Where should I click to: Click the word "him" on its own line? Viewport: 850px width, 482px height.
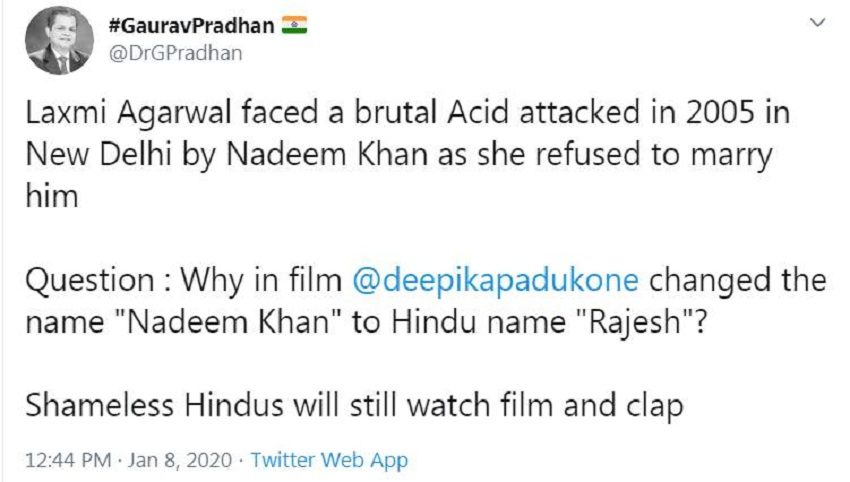50,199
